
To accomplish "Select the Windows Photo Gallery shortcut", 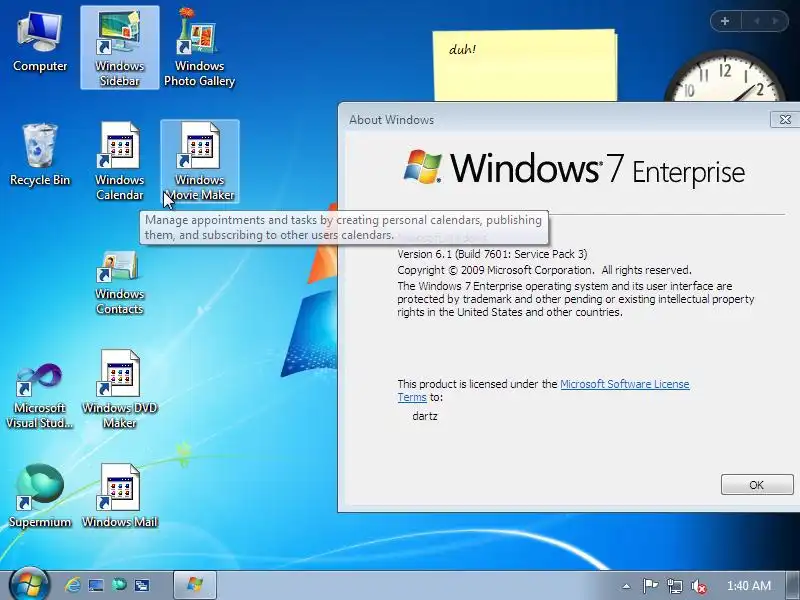I will point(199,48).
